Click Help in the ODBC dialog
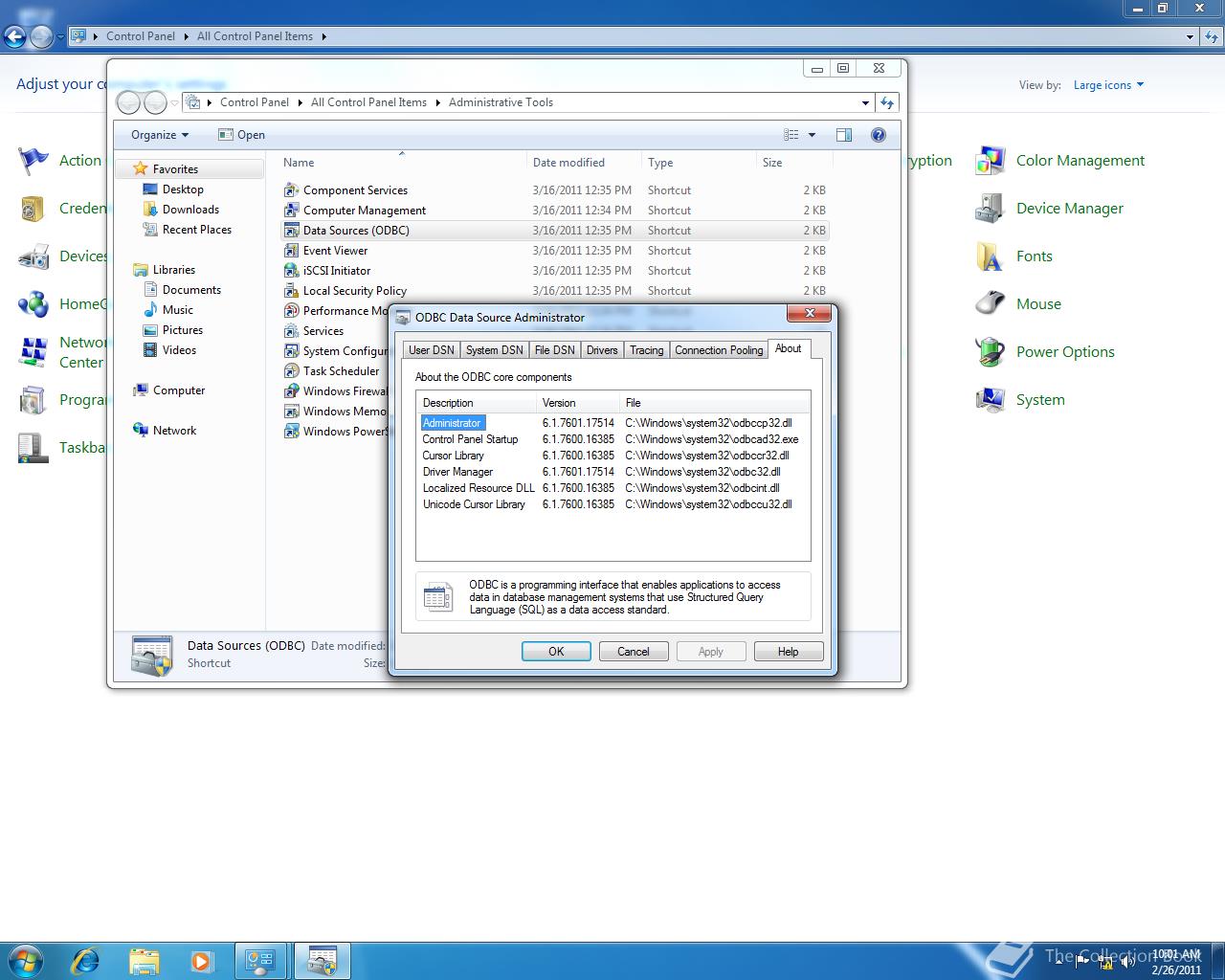The width and height of the screenshot is (1225, 980). tap(788, 651)
